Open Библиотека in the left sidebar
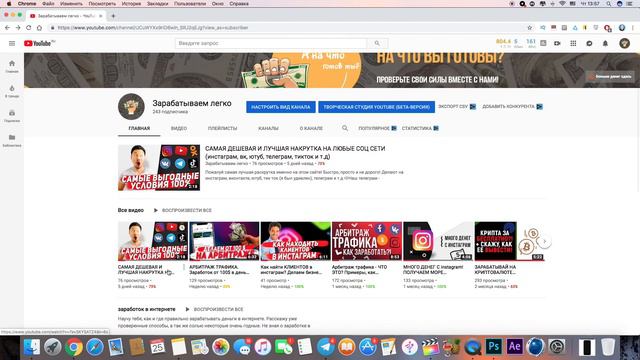Image resolution: width=640 pixels, height=360 pixels. pyautogui.click(x=12, y=140)
